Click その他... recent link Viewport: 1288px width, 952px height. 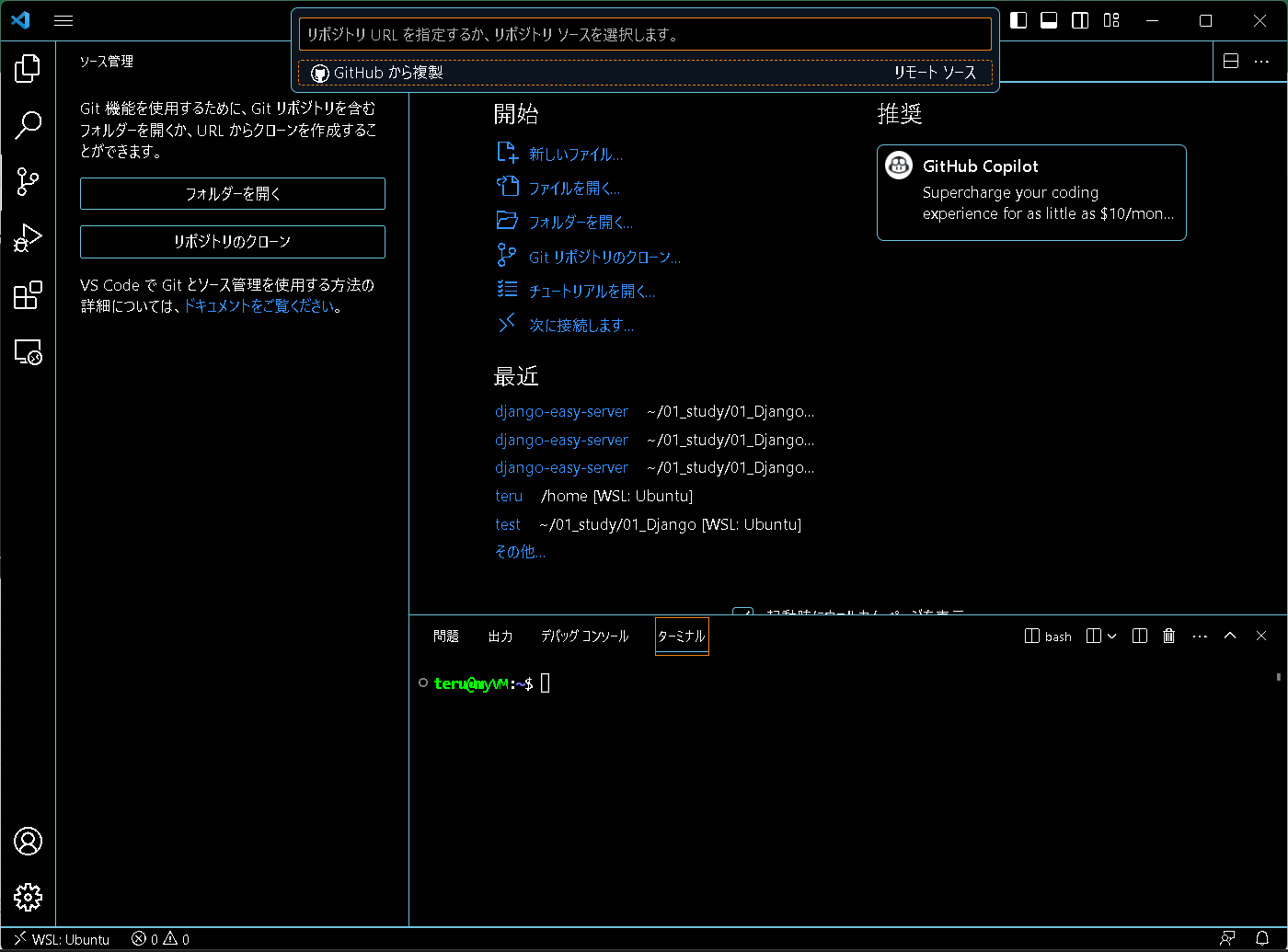click(x=520, y=552)
